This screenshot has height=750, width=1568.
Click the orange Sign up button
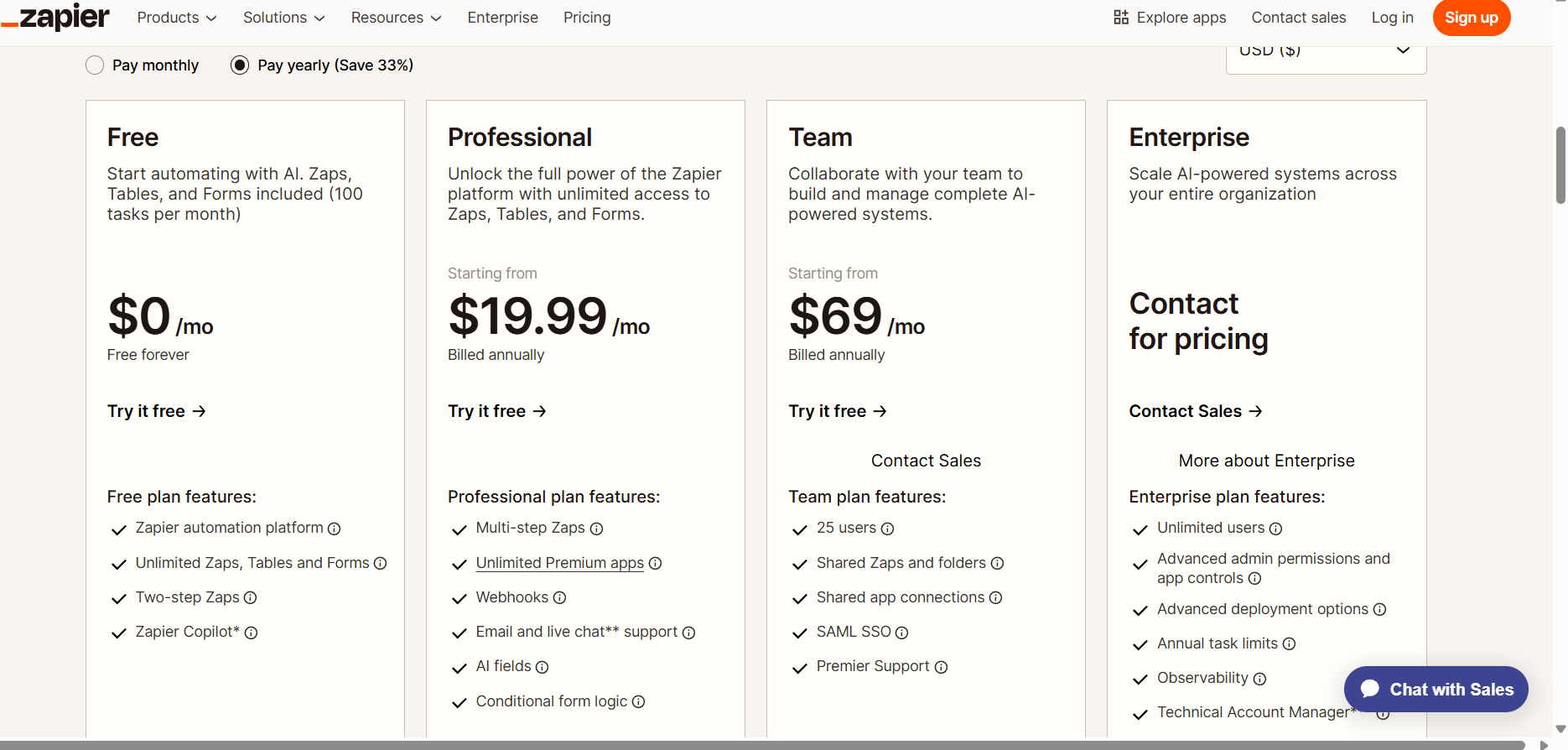[x=1472, y=18]
